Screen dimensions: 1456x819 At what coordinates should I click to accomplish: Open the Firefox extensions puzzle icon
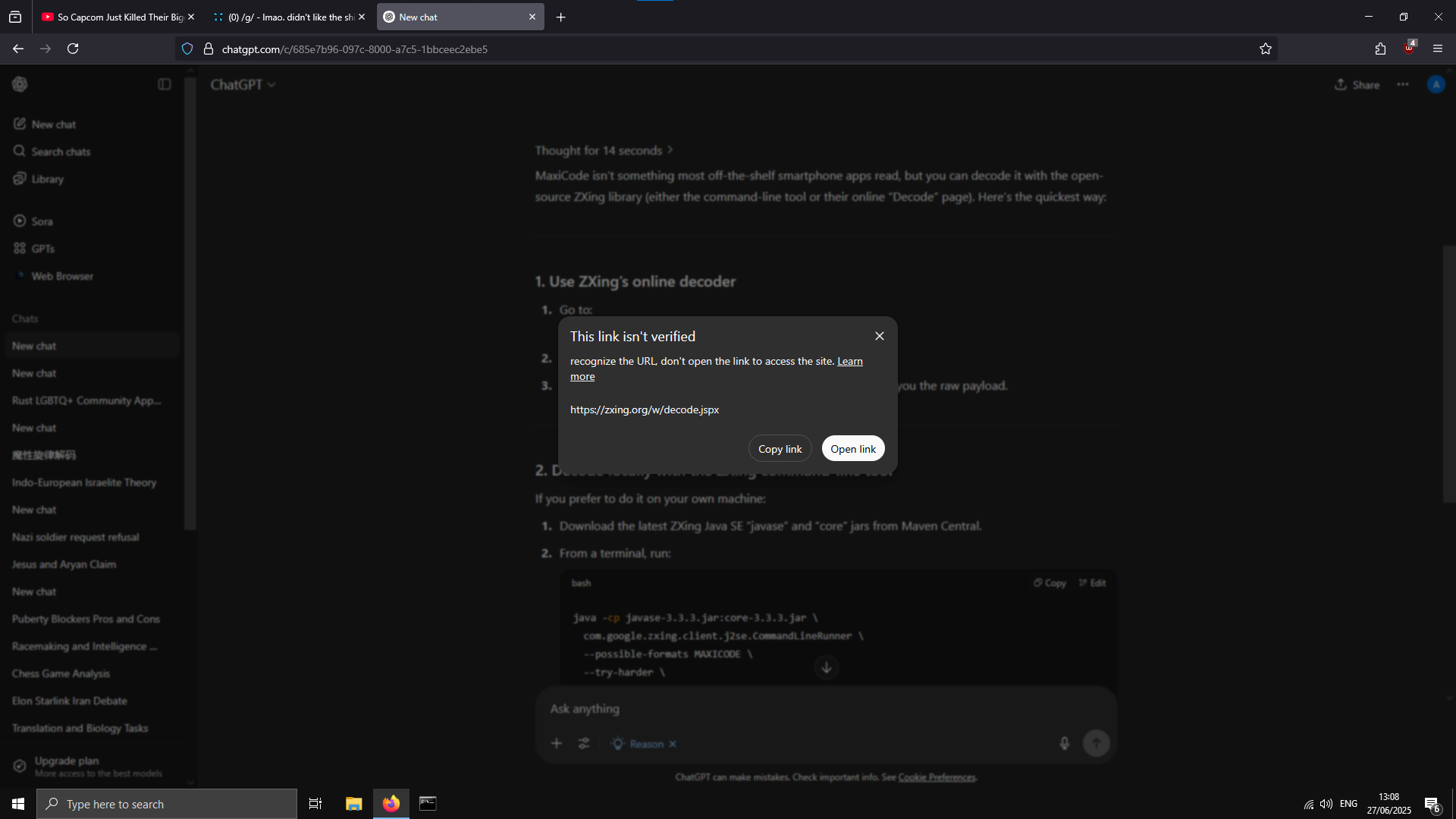1380,49
